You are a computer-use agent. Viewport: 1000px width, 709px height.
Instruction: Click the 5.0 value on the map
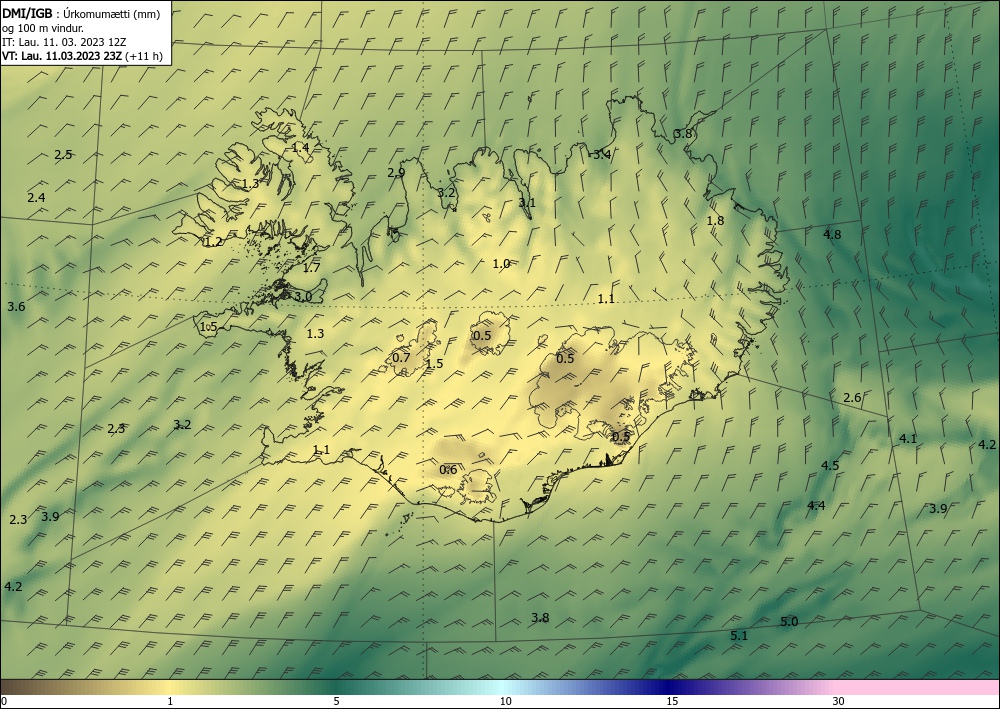(x=790, y=622)
